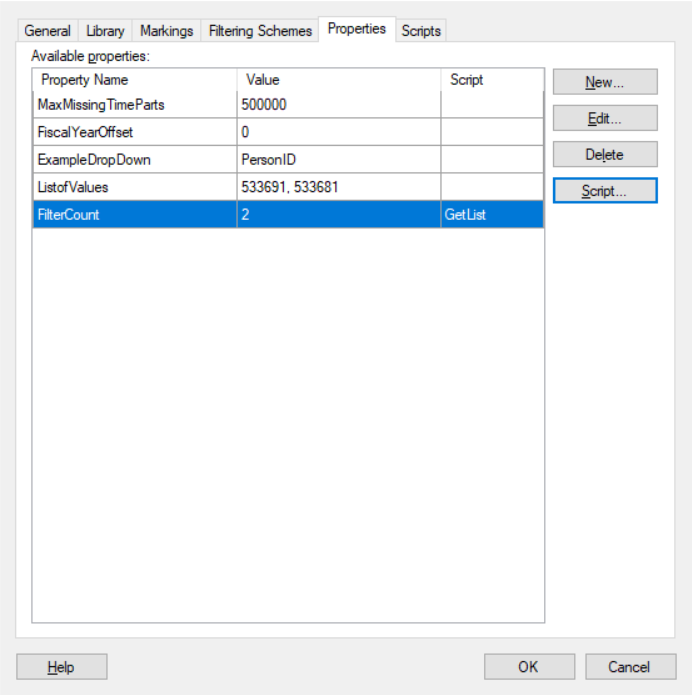692x695 pixels.
Task: Click the GetList script cell
Action: coord(492,215)
